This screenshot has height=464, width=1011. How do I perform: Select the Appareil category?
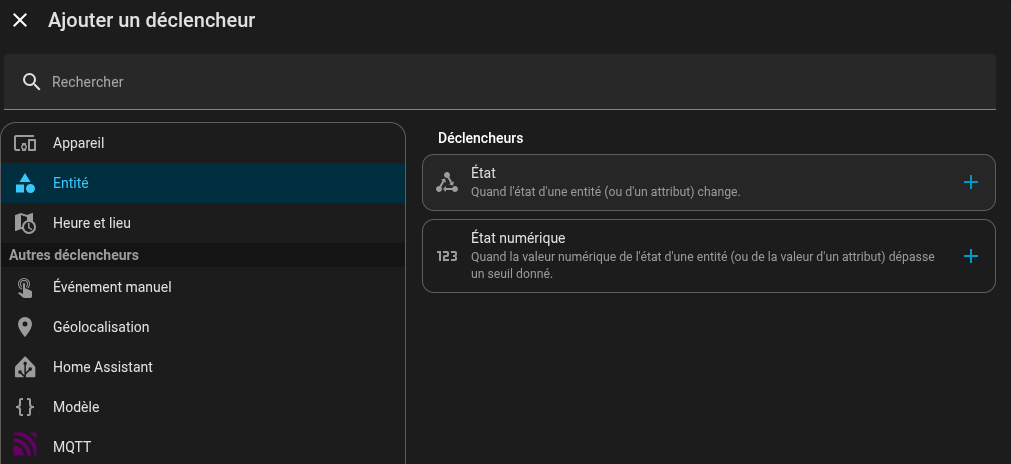coord(78,143)
